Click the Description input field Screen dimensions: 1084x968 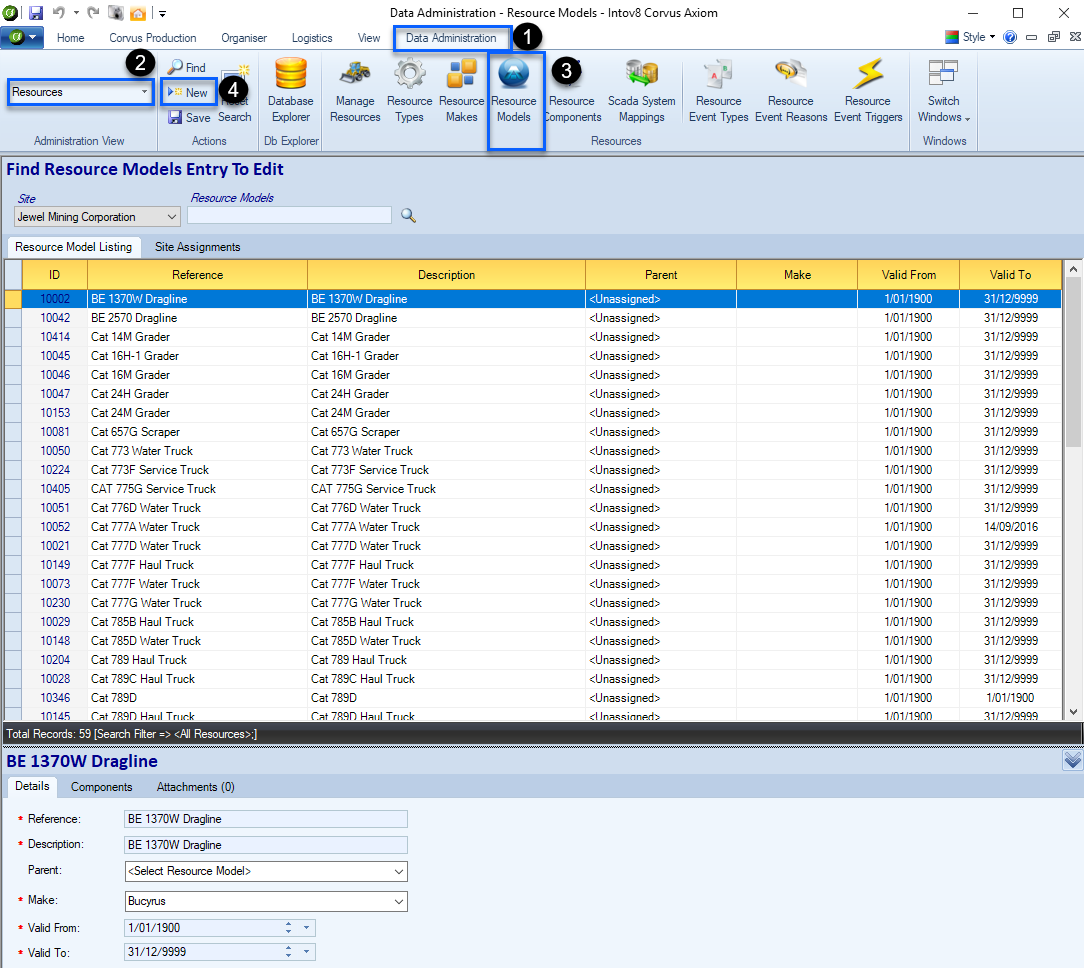[x=266, y=845]
